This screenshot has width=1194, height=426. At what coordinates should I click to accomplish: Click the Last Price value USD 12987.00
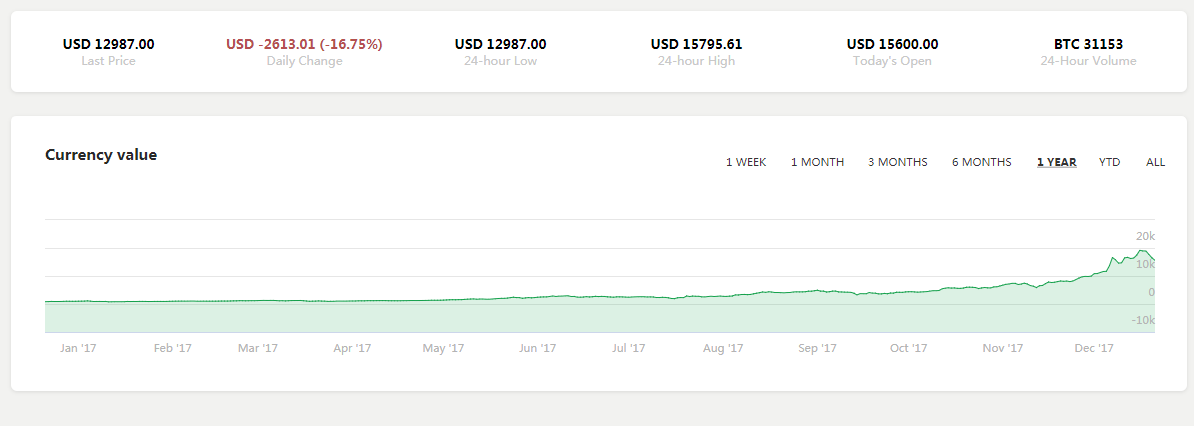(x=108, y=44)
